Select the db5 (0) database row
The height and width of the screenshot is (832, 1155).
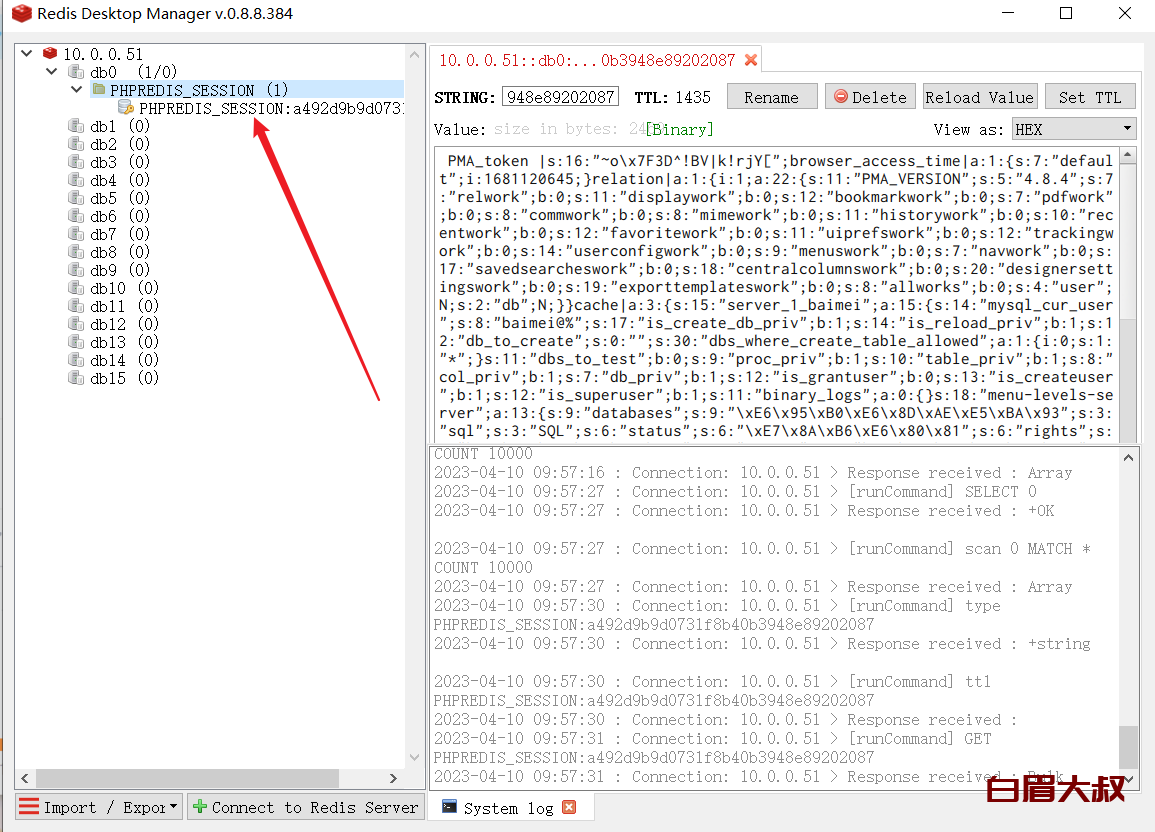pos(120,198)
